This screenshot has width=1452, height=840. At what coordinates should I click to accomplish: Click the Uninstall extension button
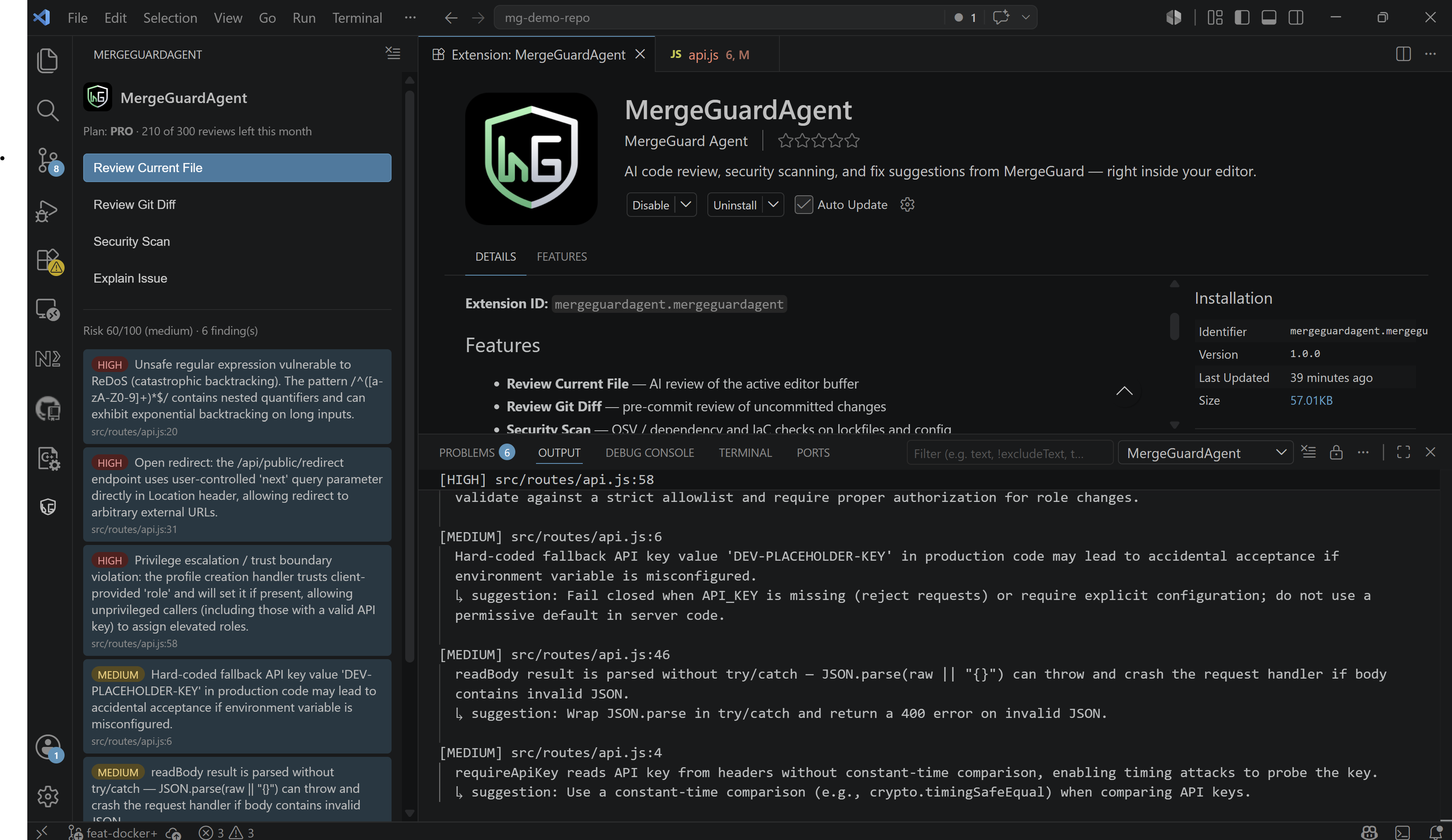pos(735,204)
